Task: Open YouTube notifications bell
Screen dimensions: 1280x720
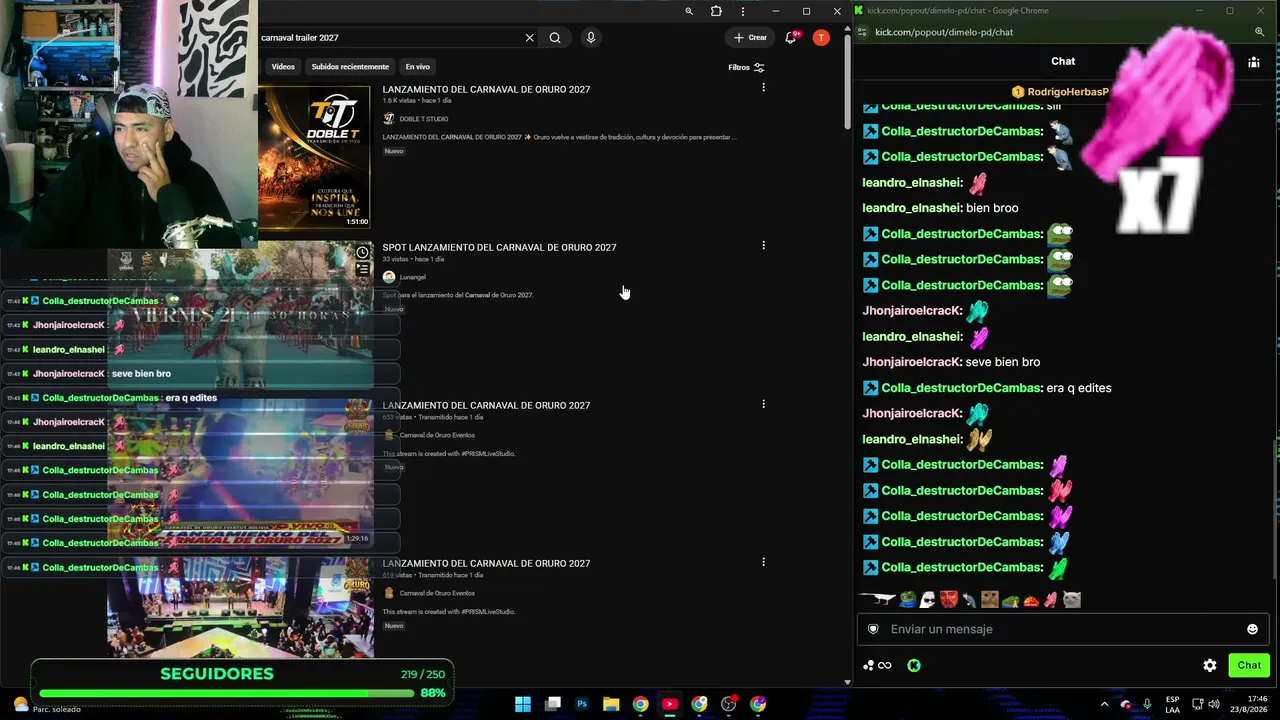Action: click(x=791, y=37)
